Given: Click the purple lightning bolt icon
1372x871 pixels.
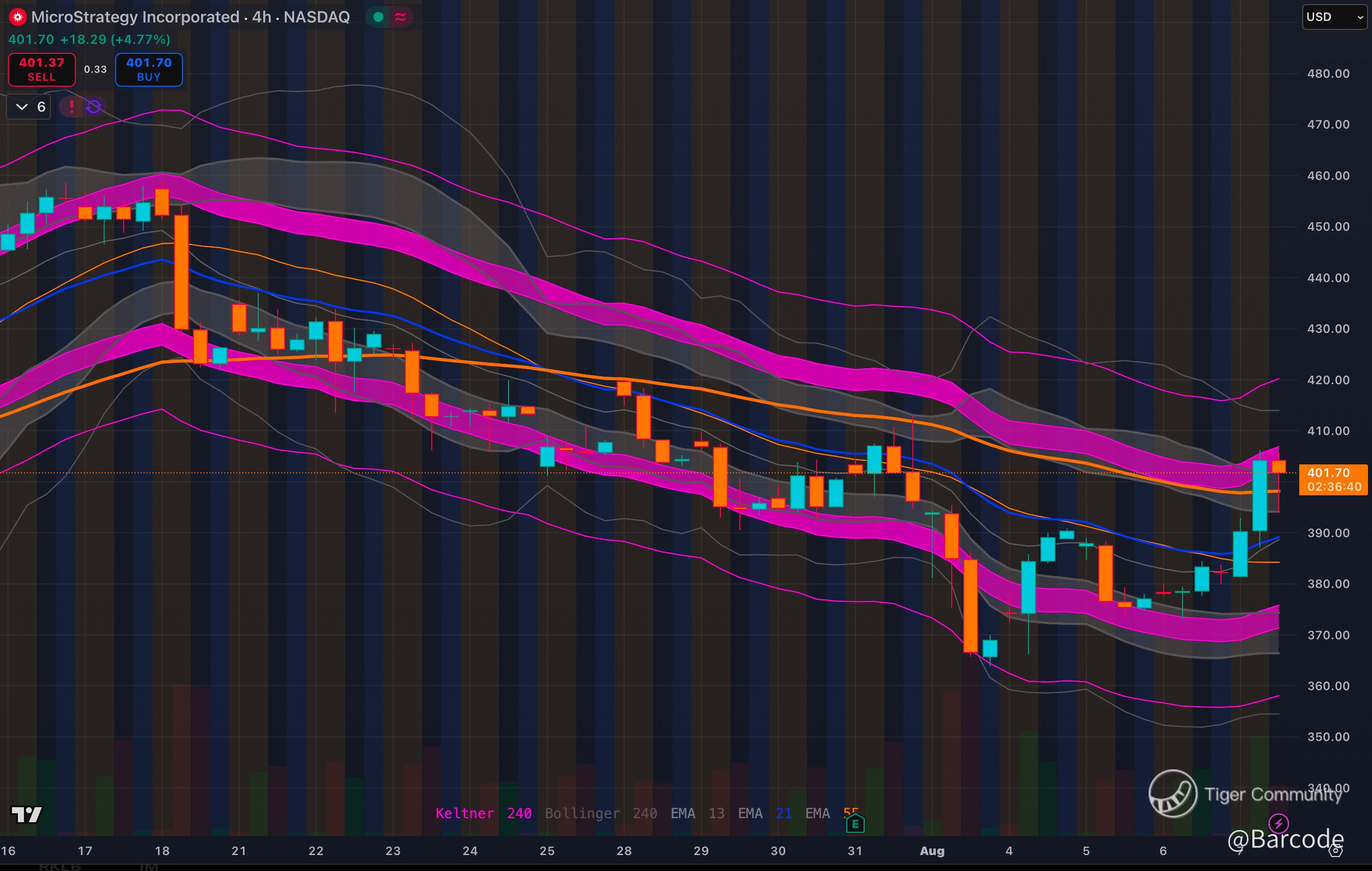Looking at the screenshot, I should click(x=1279, y=823).
